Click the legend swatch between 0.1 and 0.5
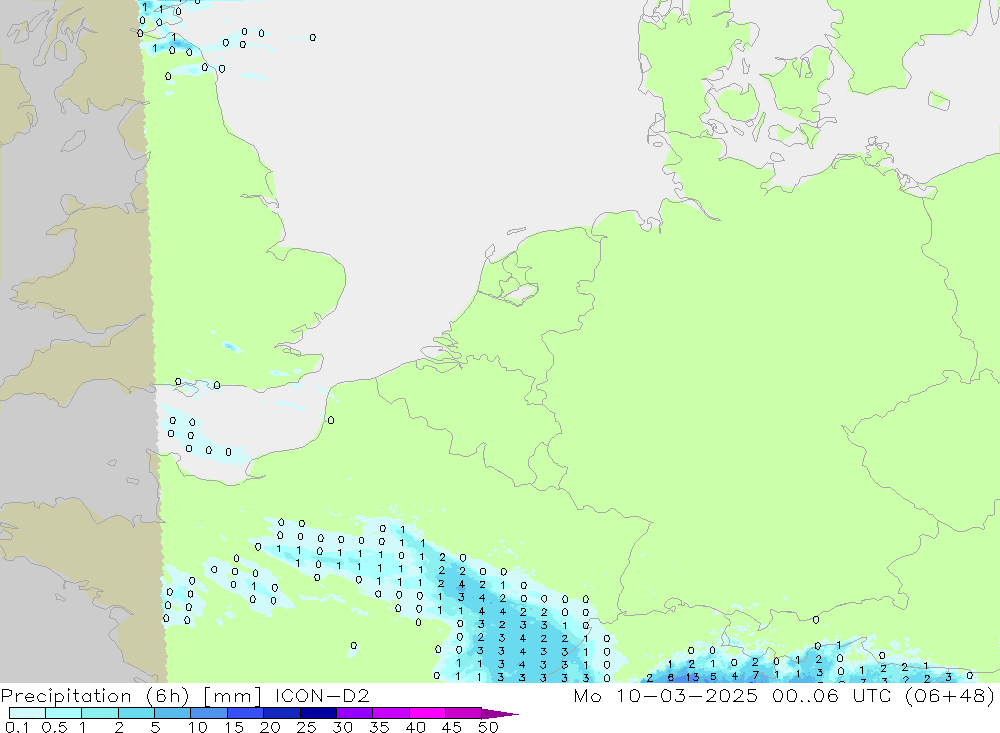Screen dimensions: 1000x733 click(x=27, y=713)
